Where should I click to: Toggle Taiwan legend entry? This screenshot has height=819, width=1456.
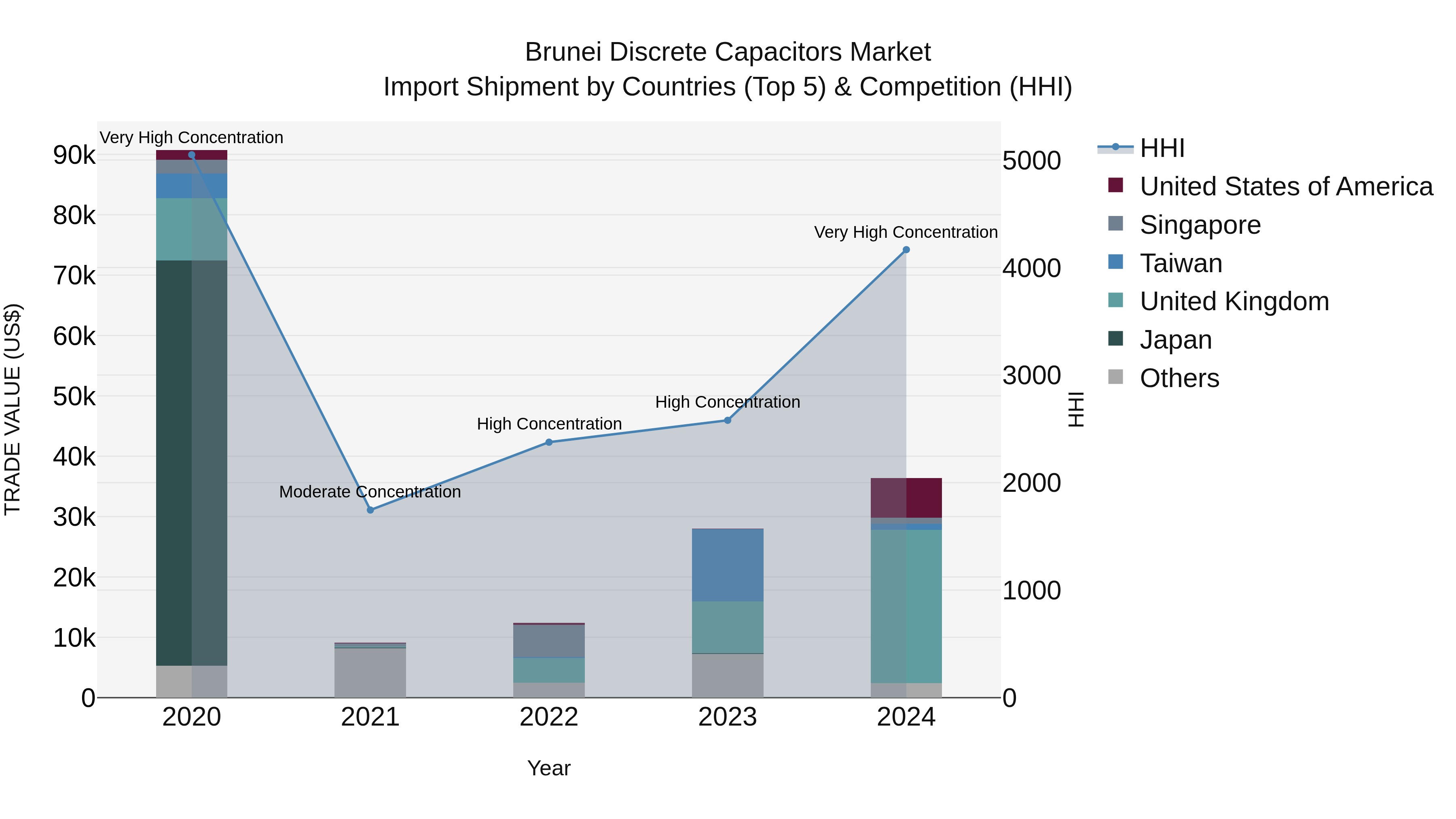coord(1165,263)
